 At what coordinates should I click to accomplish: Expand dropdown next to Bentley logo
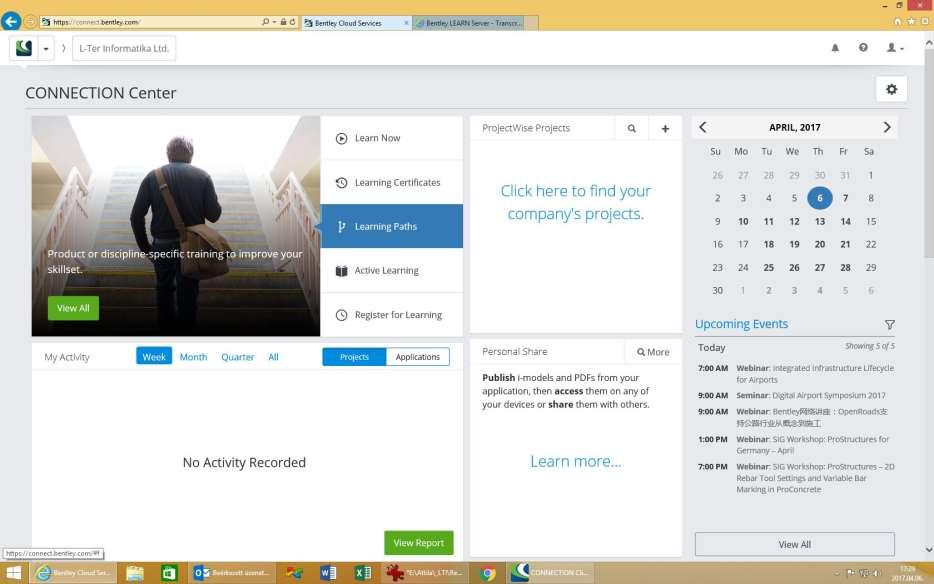point(46,48)
